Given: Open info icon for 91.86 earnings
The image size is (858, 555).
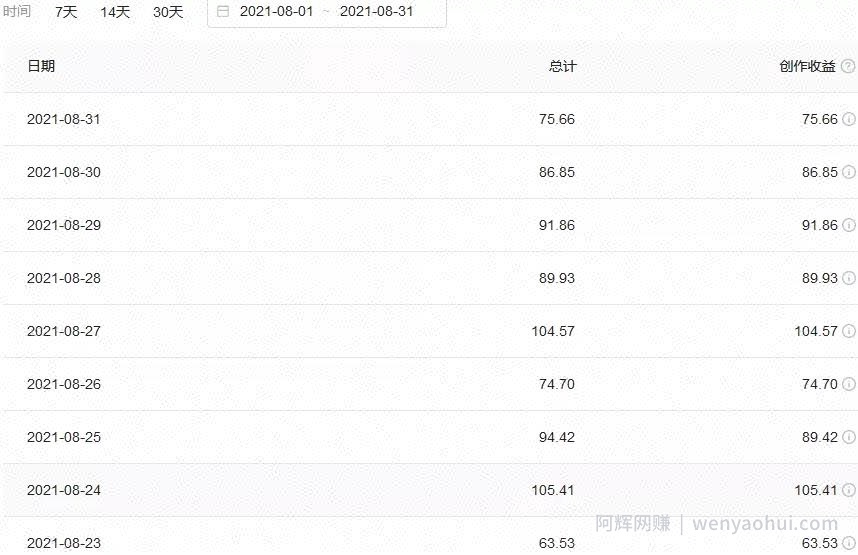Looking at the screenshot, I should 849,225.
